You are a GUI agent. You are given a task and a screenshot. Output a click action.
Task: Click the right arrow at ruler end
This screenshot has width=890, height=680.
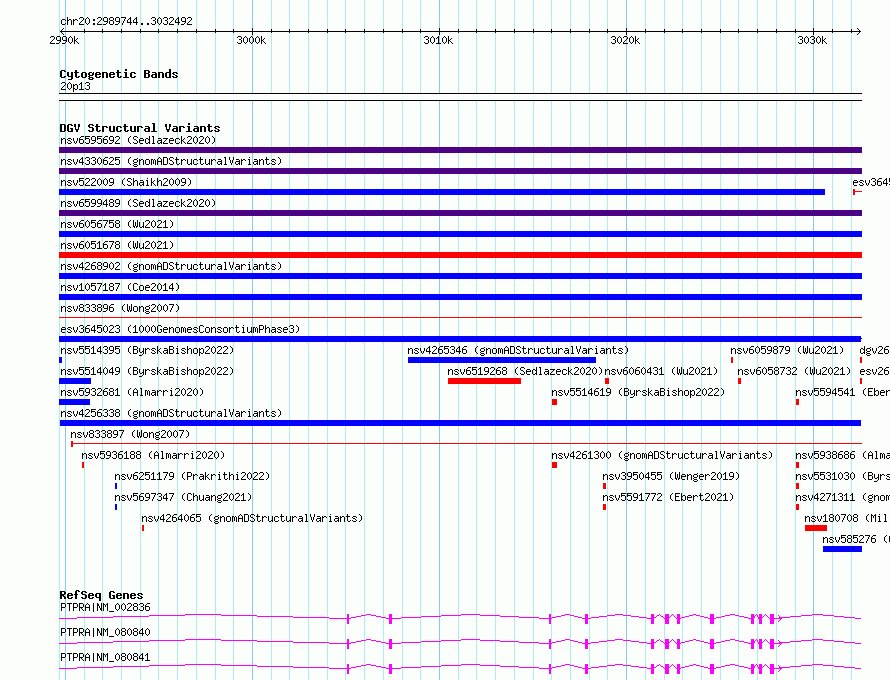click(x=858, y=31)
